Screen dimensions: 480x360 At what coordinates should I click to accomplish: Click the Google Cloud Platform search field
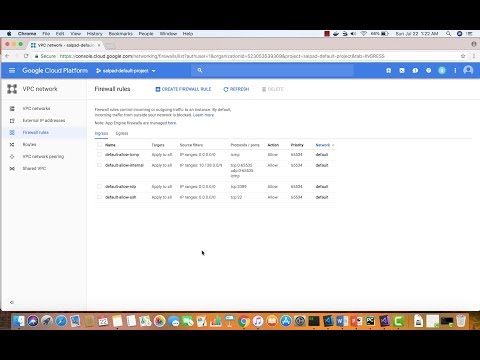[x=272, y=70]
